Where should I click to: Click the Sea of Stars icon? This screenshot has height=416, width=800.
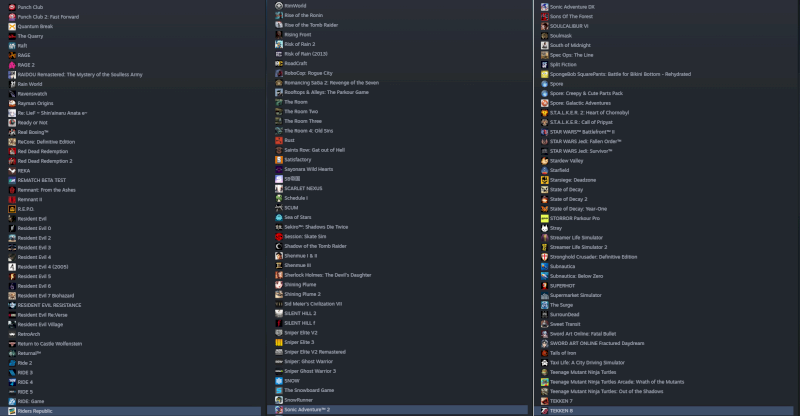point(279,217)
